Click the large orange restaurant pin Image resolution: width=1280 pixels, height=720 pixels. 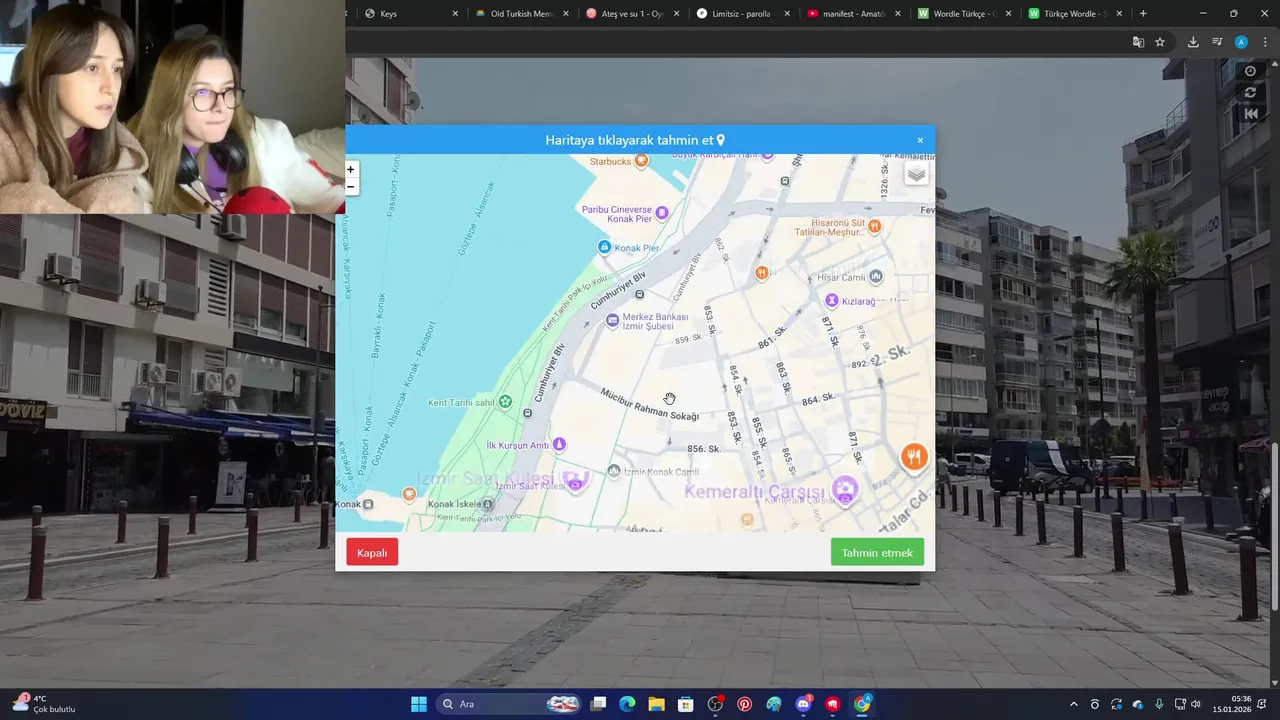[914, 458]
